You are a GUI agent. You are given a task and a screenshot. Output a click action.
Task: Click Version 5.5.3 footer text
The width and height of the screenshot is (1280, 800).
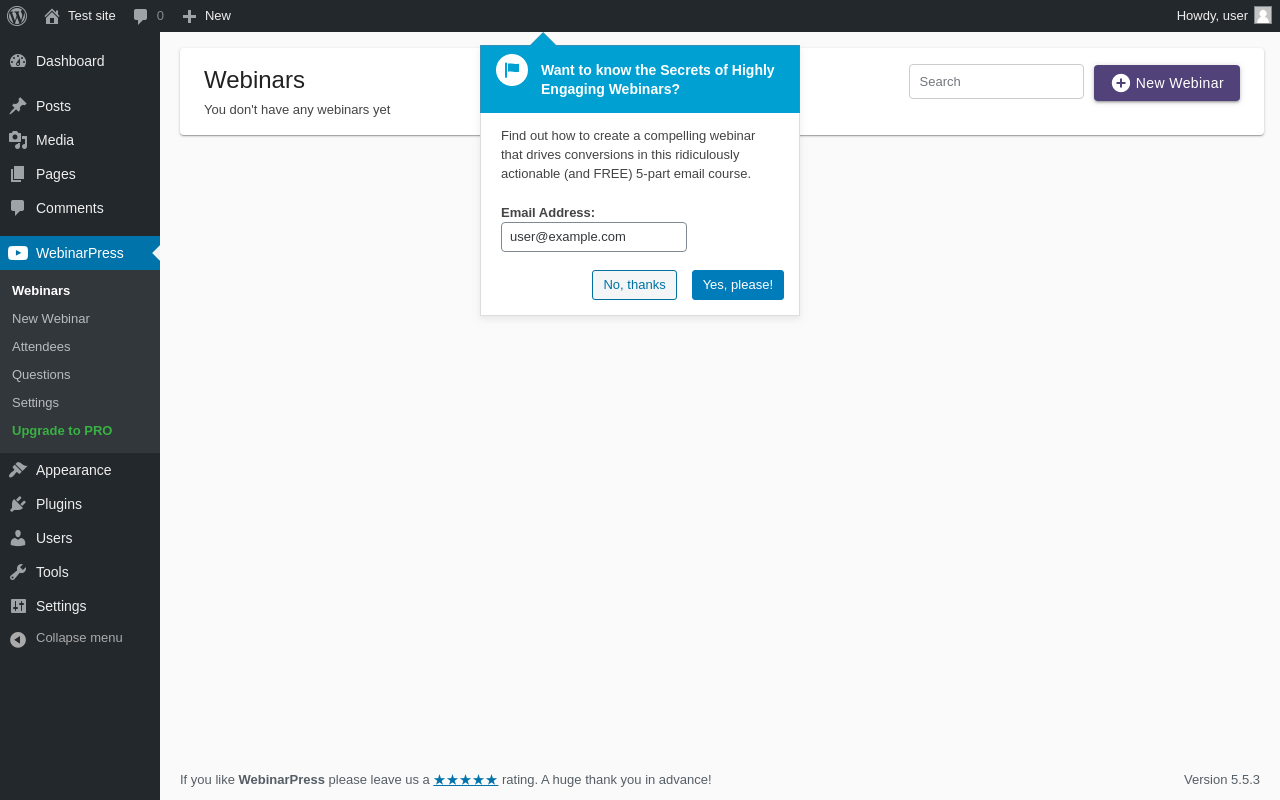[1222, 779]
